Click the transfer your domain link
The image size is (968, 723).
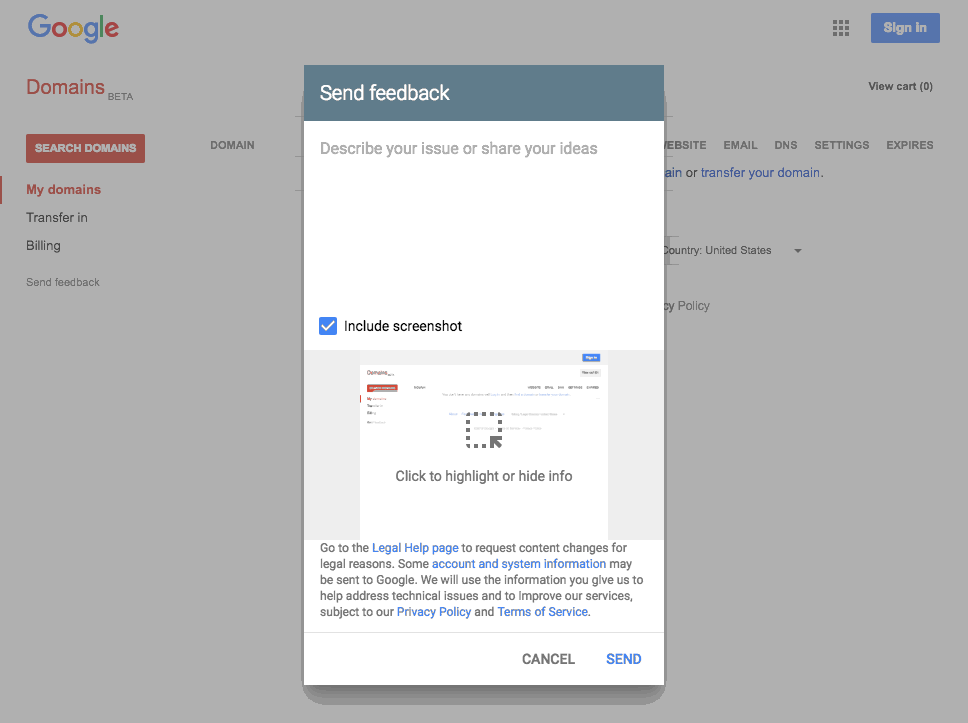(760, 173)
